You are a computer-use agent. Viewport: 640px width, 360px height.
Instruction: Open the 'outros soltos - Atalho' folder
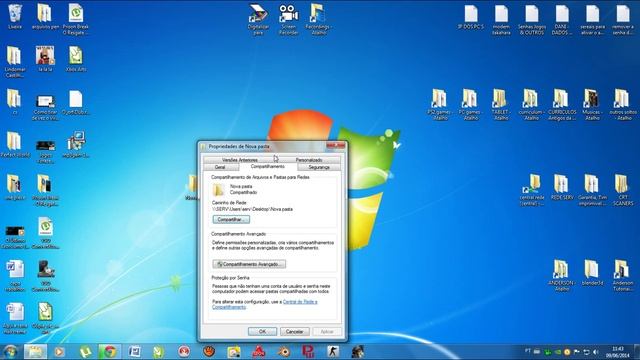pyautogui.click(x=623, y=104)
